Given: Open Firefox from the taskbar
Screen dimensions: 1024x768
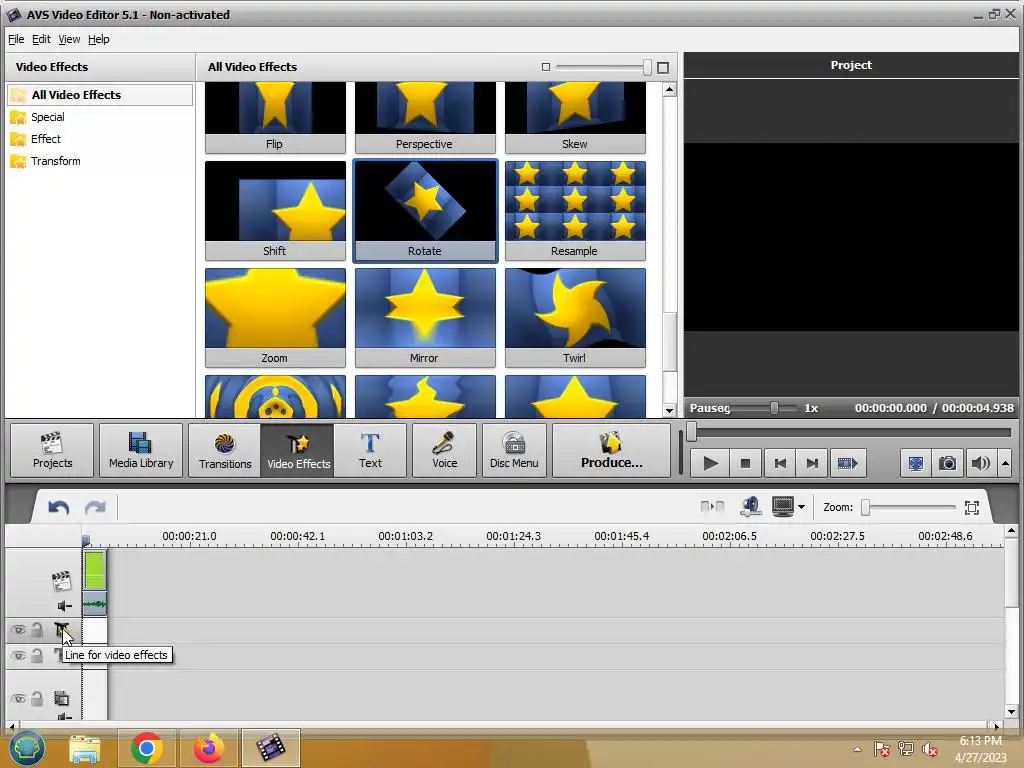Looking at the screenshot, I should 209,748.
